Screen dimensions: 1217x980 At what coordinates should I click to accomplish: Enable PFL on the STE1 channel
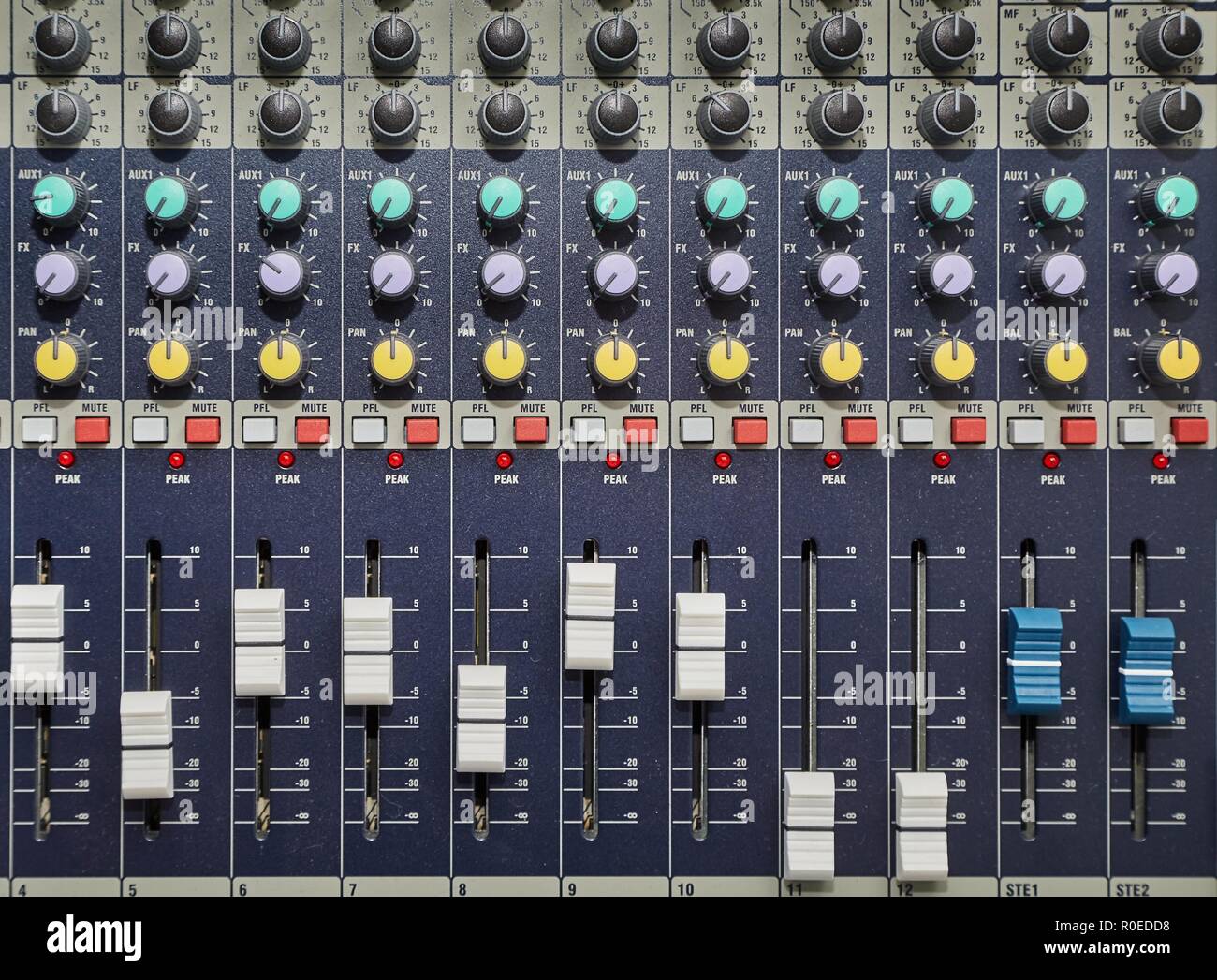pos(1025,431)
